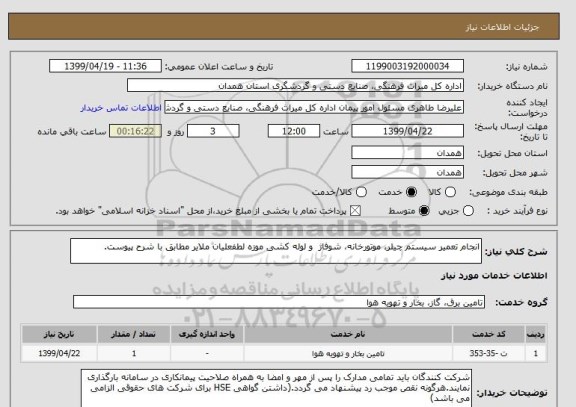The image size is (576, 407).
Task: Click the dash cell under واحد اندازه گیری
Action: tap(207, 353)
